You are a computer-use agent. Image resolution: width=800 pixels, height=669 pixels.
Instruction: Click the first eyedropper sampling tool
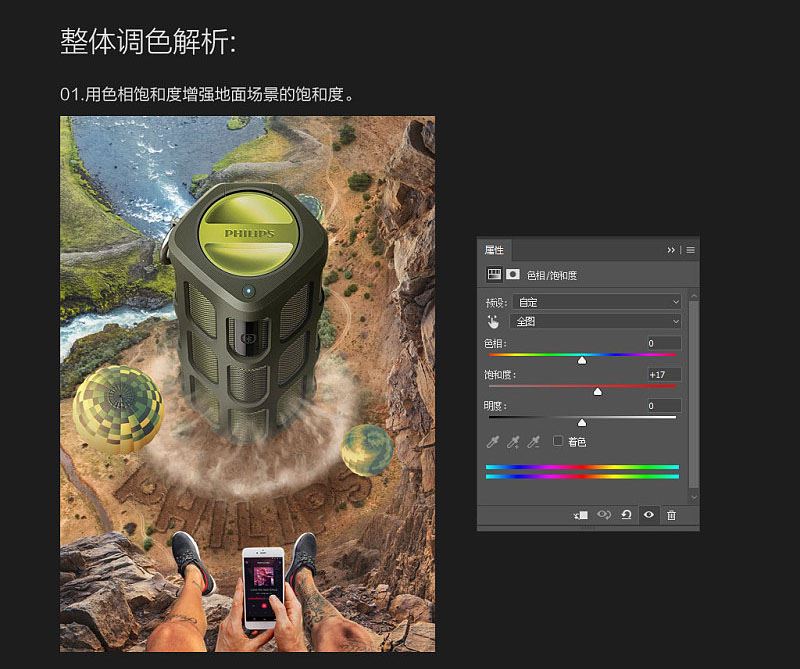coord(492,440)
